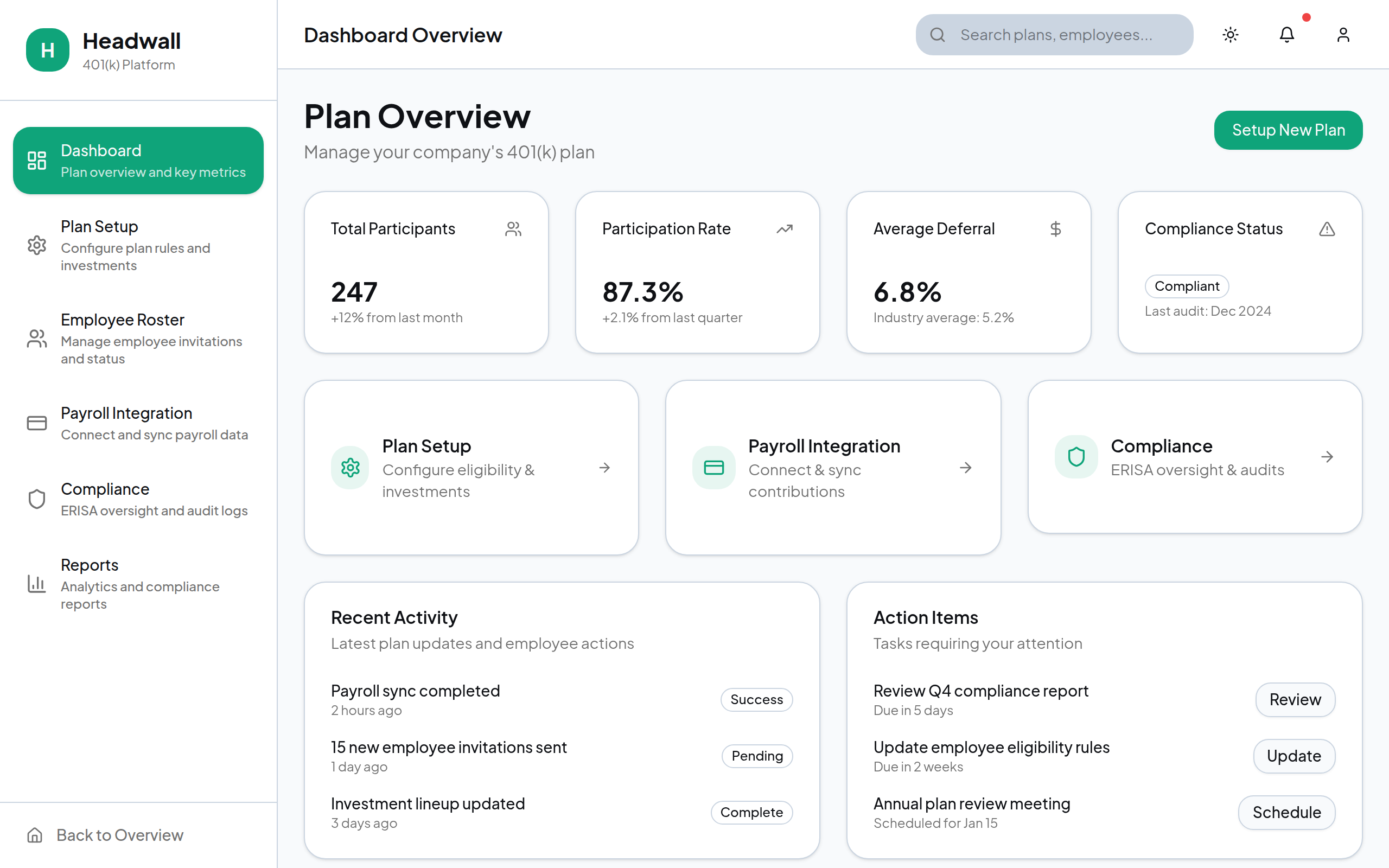
Task: Click the card icon in Payroll Integration card
Action: click(713, 467)
